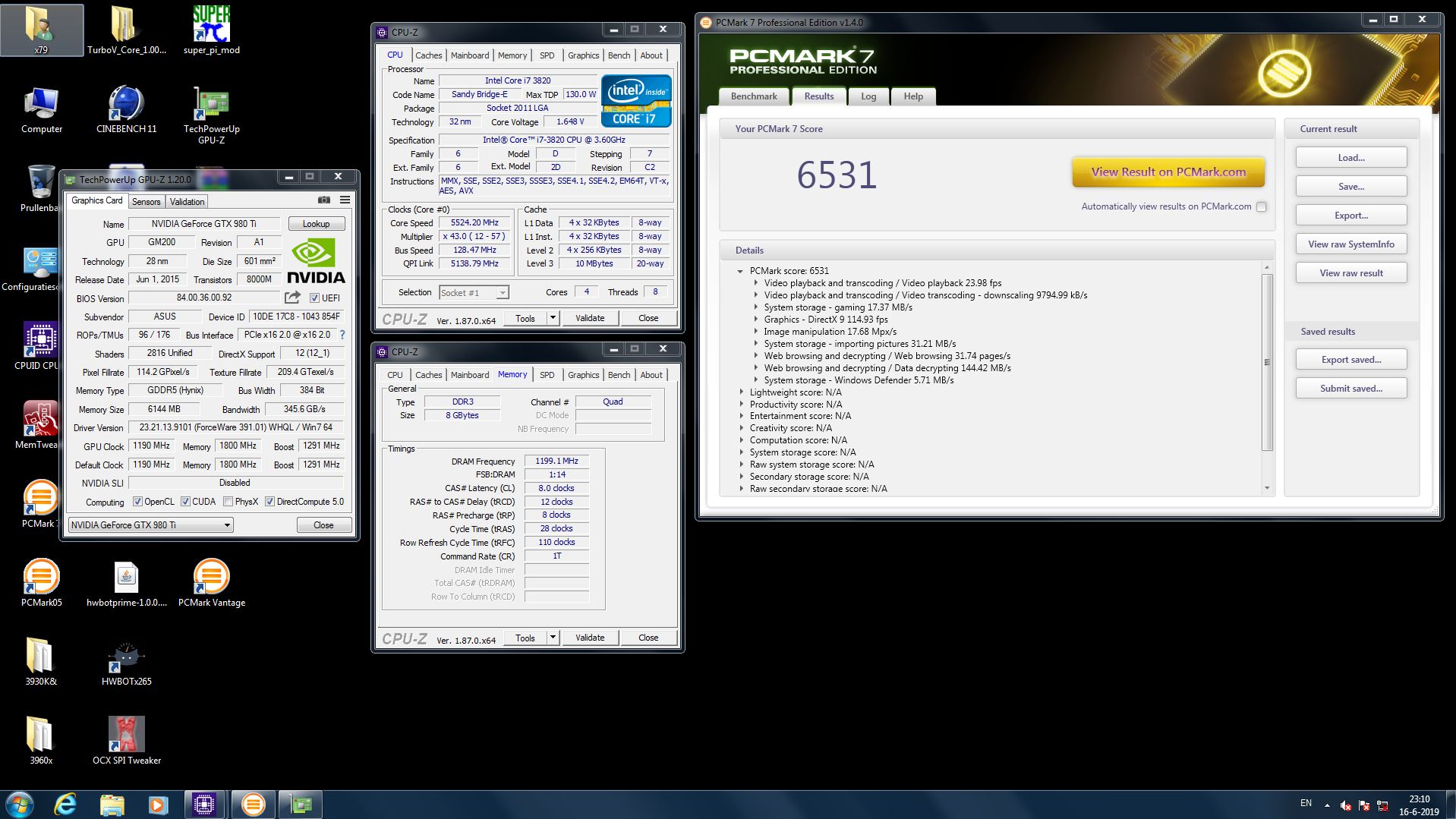Click Lookup button in GPU-Z
The height and width of the screenshot is (819, 1456).
(316, 224)
